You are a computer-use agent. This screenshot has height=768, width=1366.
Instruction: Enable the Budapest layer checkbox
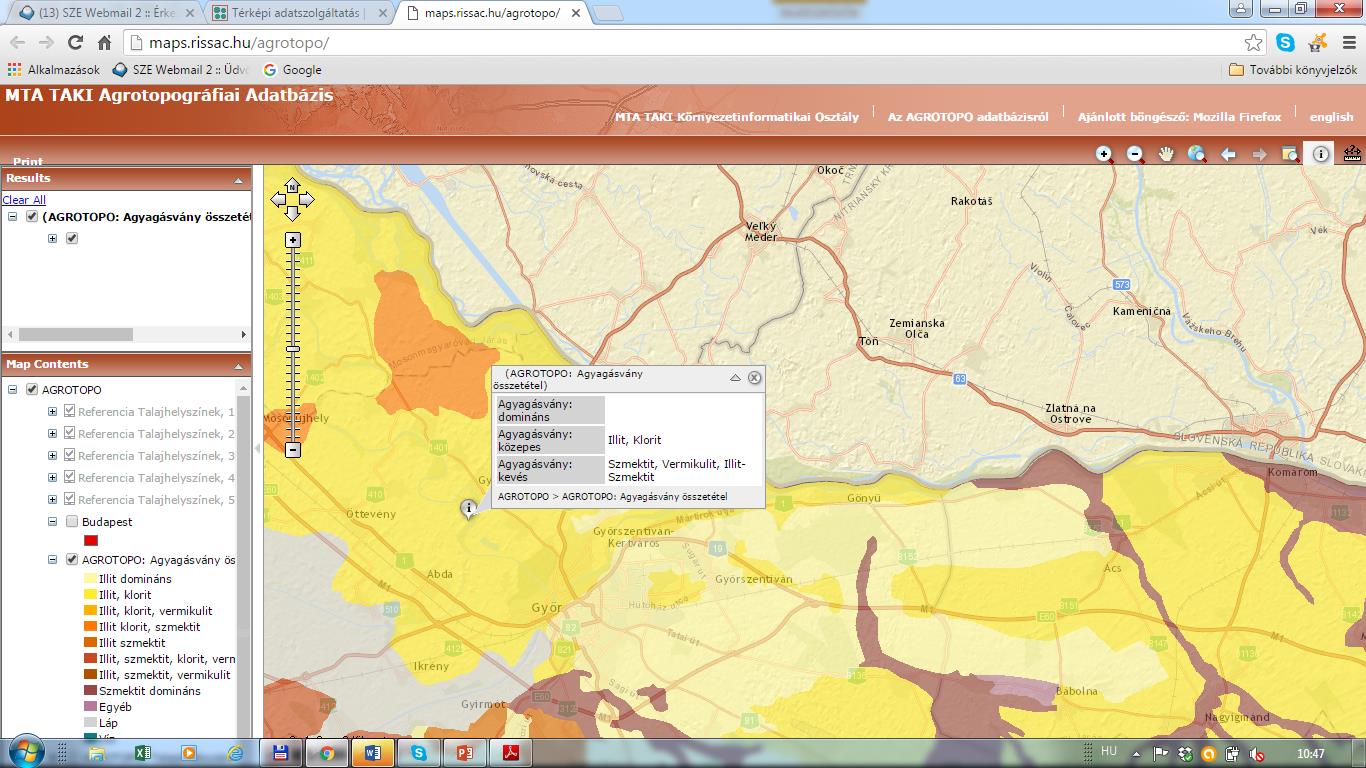pos(72,522)
